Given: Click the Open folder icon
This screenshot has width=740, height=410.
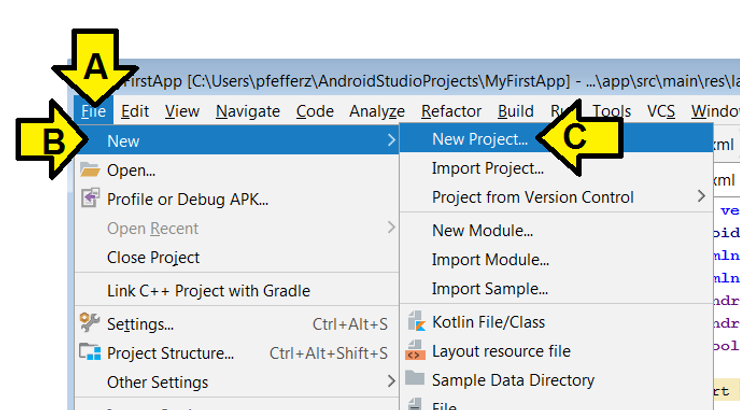Looking at the screenshot, I should (90, 170).
